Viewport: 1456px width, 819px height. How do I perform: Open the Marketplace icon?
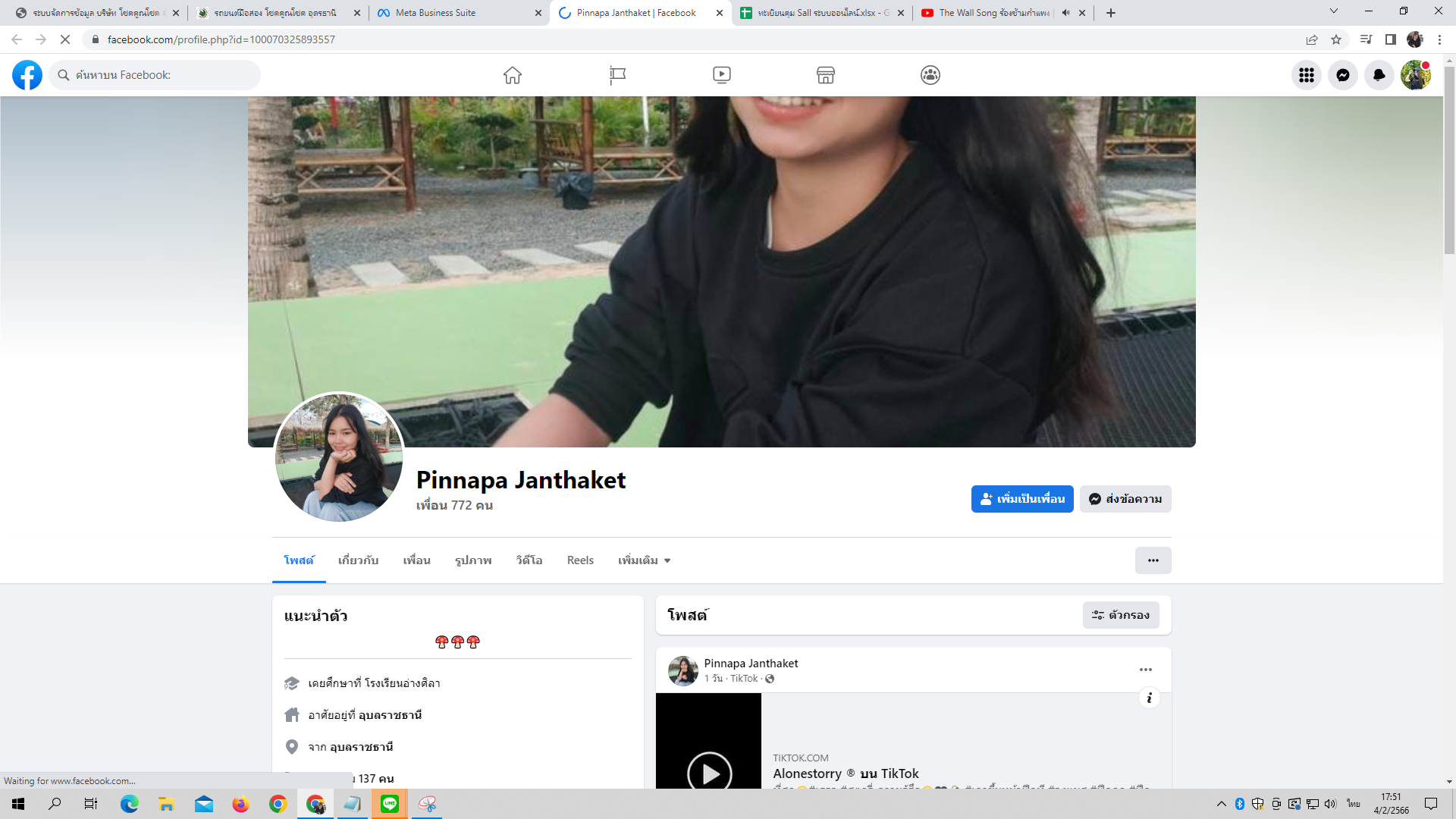[x=825, y=75]
